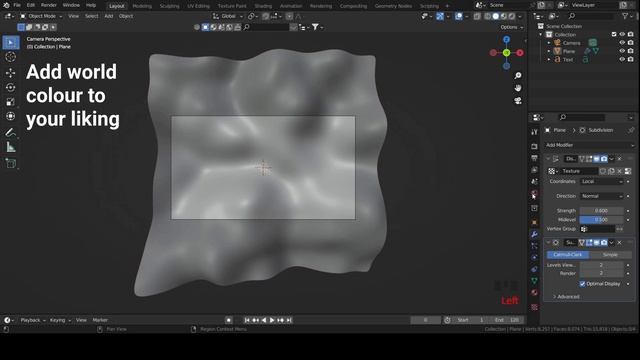Screen dimensions: 640x360
Task: Select the Add Cube tool
Action: pos(11,163)
